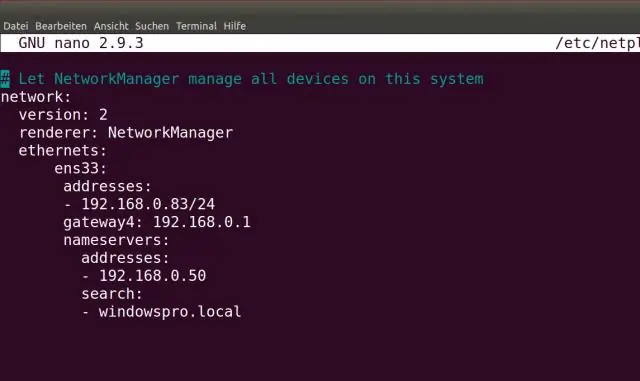This screenshot has height=381, width=640.
Task: Click on 'NetworkManager' renderer value
Action: click(x=170, y=133)
